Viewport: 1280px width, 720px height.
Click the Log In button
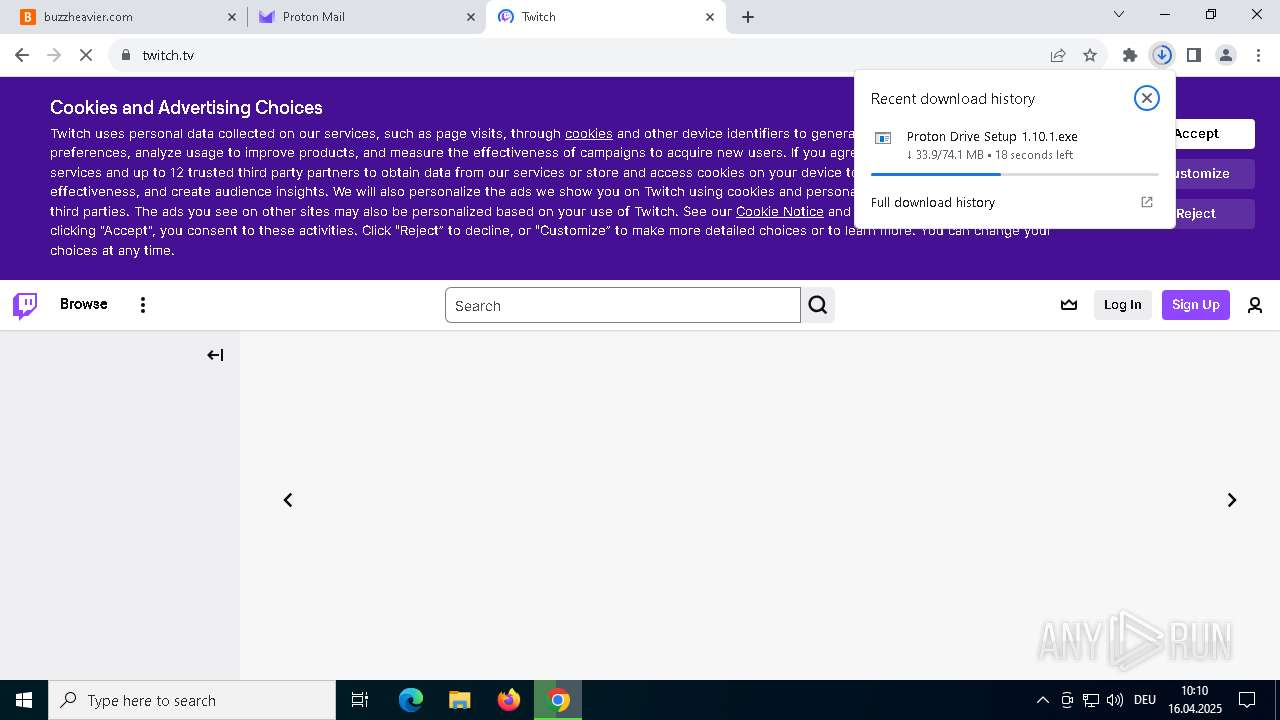click(x=1122, y=305)
